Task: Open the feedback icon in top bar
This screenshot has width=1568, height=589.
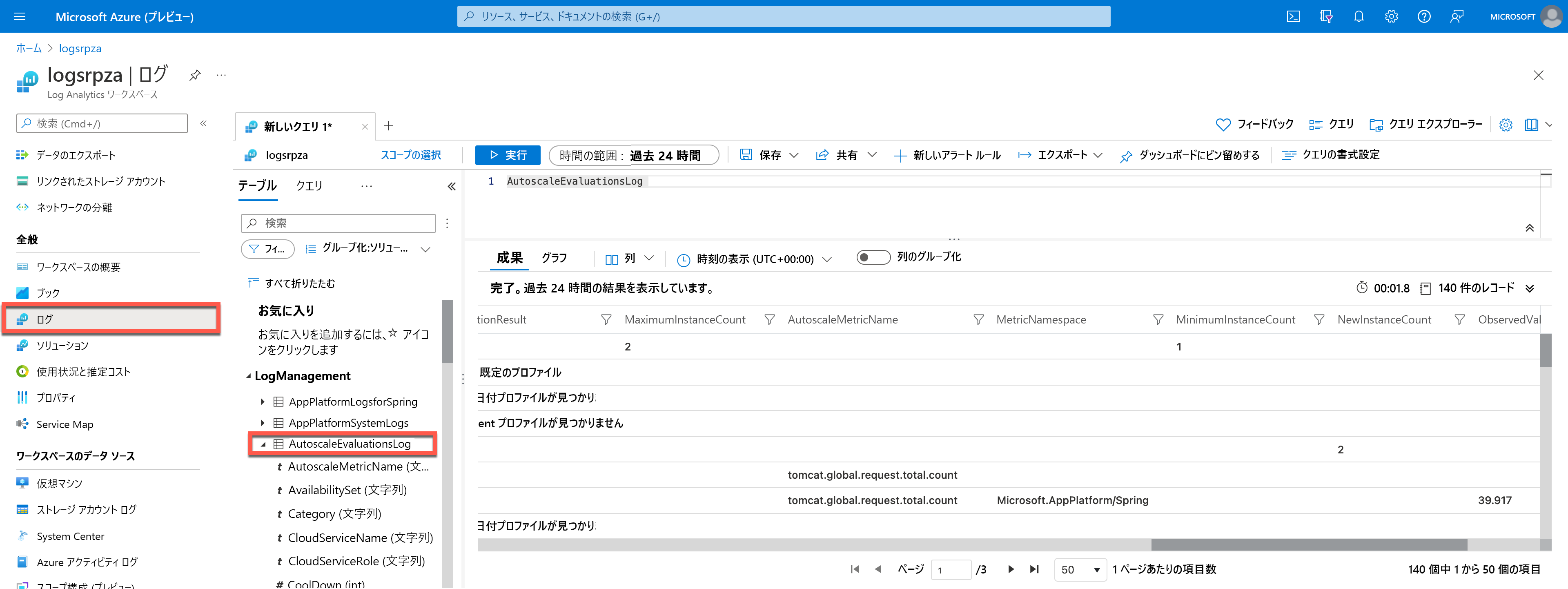Action: click(x=1457, y=16)
